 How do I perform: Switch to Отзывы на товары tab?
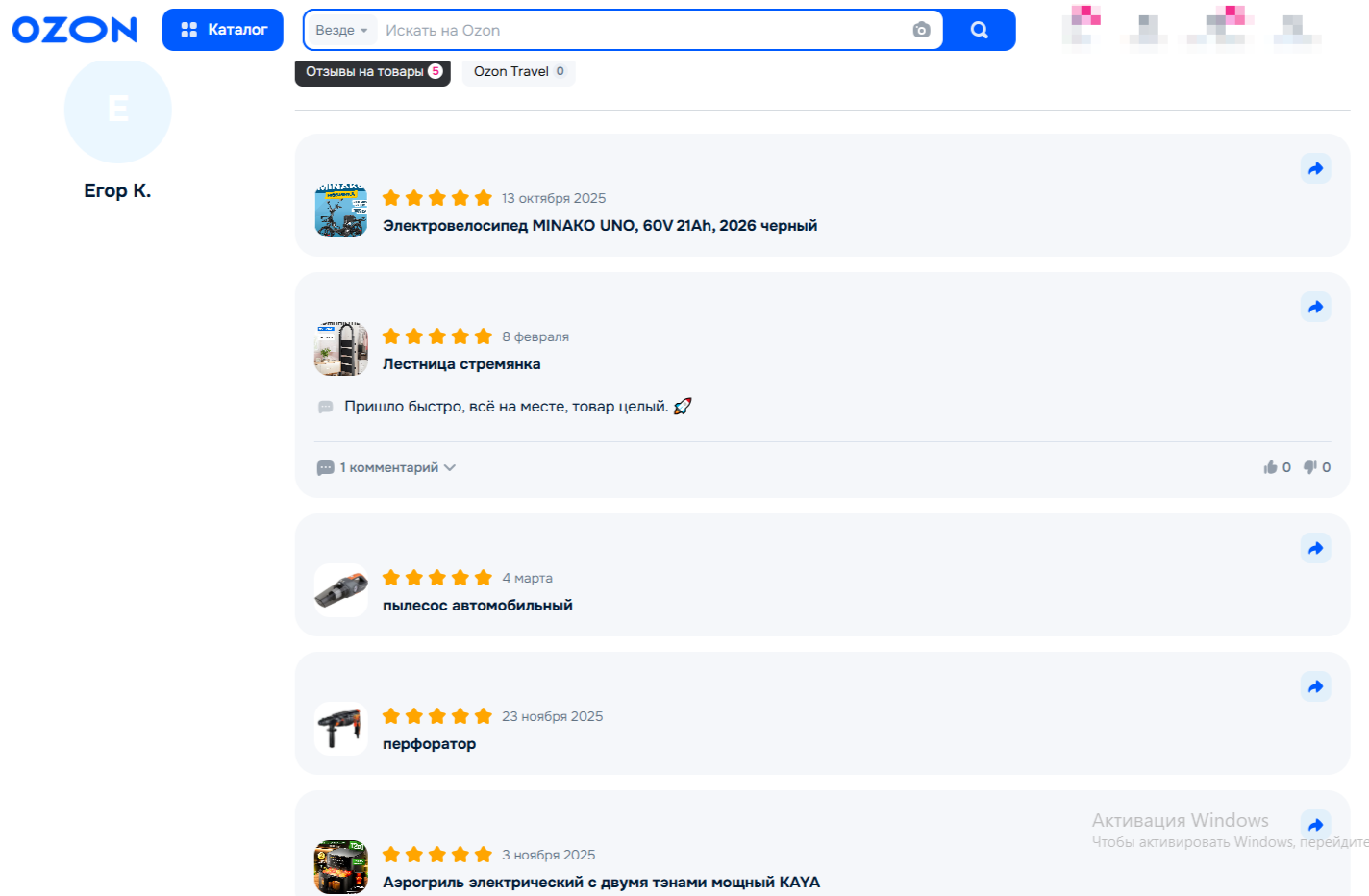point(373,72)
